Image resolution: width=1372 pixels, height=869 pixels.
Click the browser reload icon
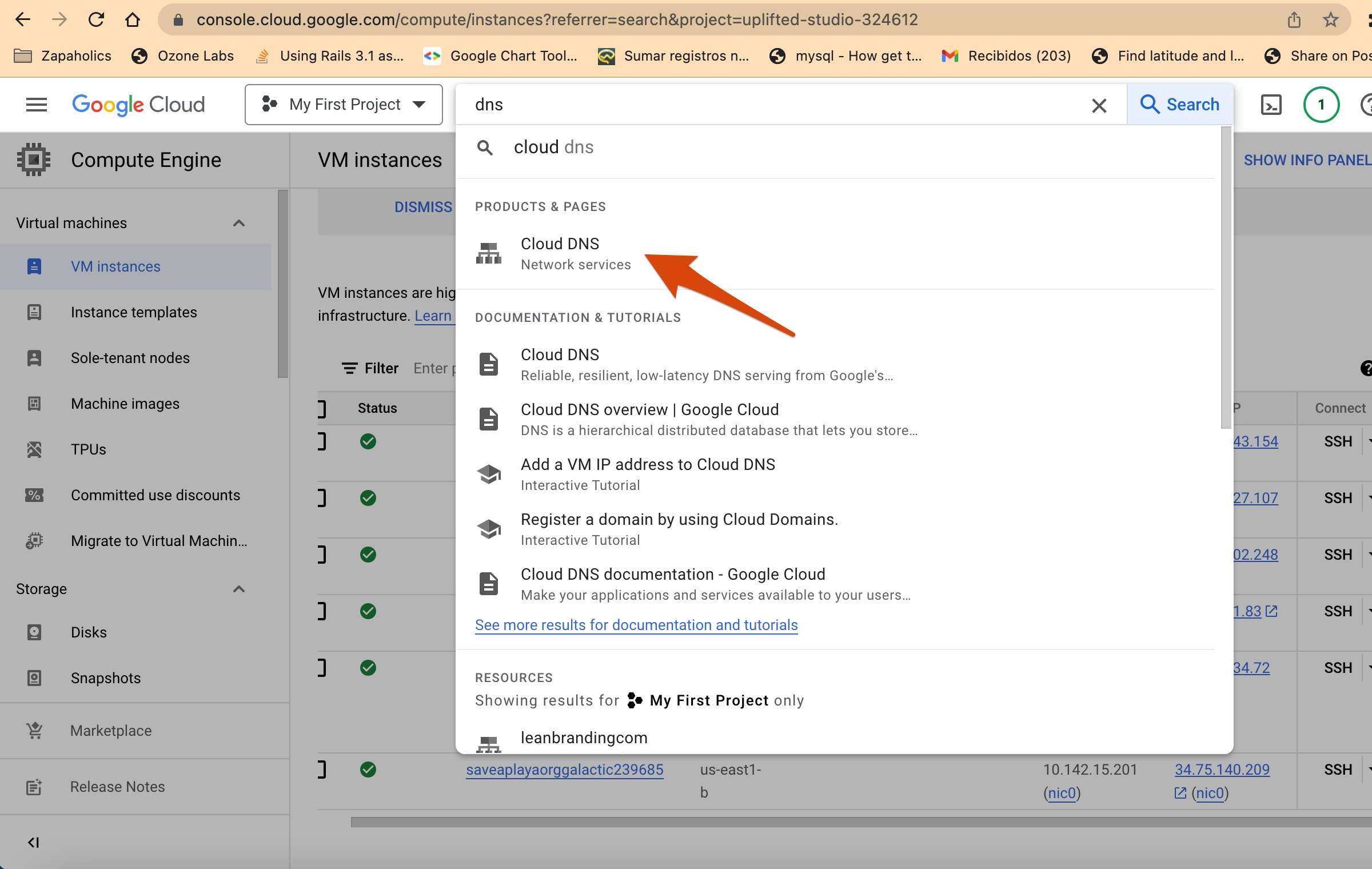click(x=96, y=20)
